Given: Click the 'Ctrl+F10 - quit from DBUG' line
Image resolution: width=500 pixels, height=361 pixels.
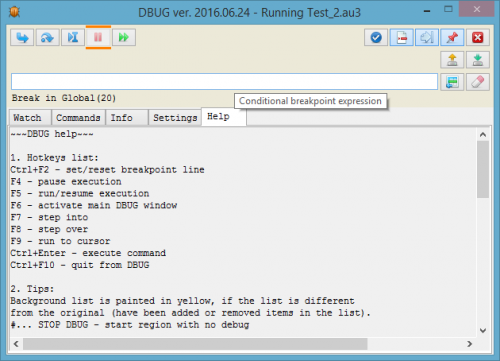Looking at the screenshot, I should (80, 265).
